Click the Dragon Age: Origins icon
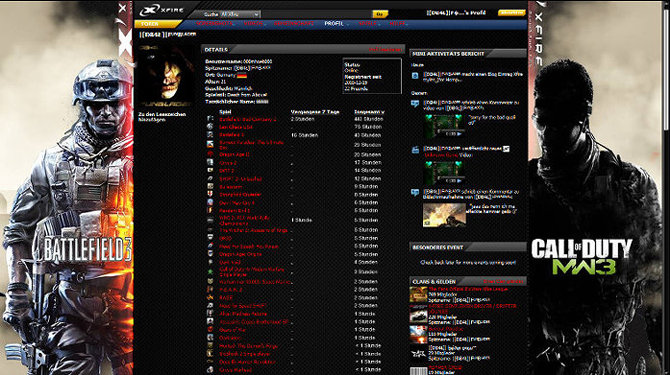 point(210,254)
